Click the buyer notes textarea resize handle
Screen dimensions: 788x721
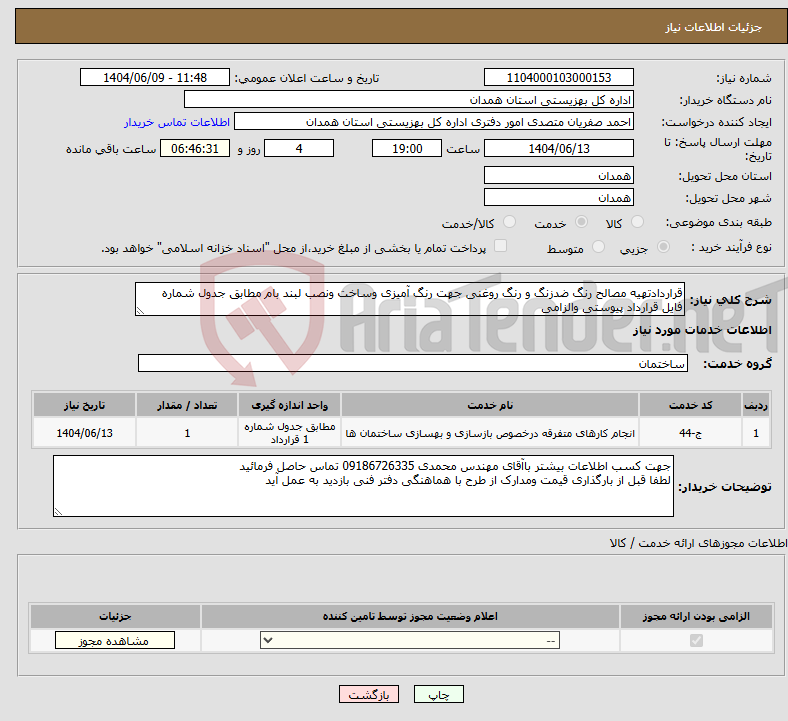click(58, 511)
